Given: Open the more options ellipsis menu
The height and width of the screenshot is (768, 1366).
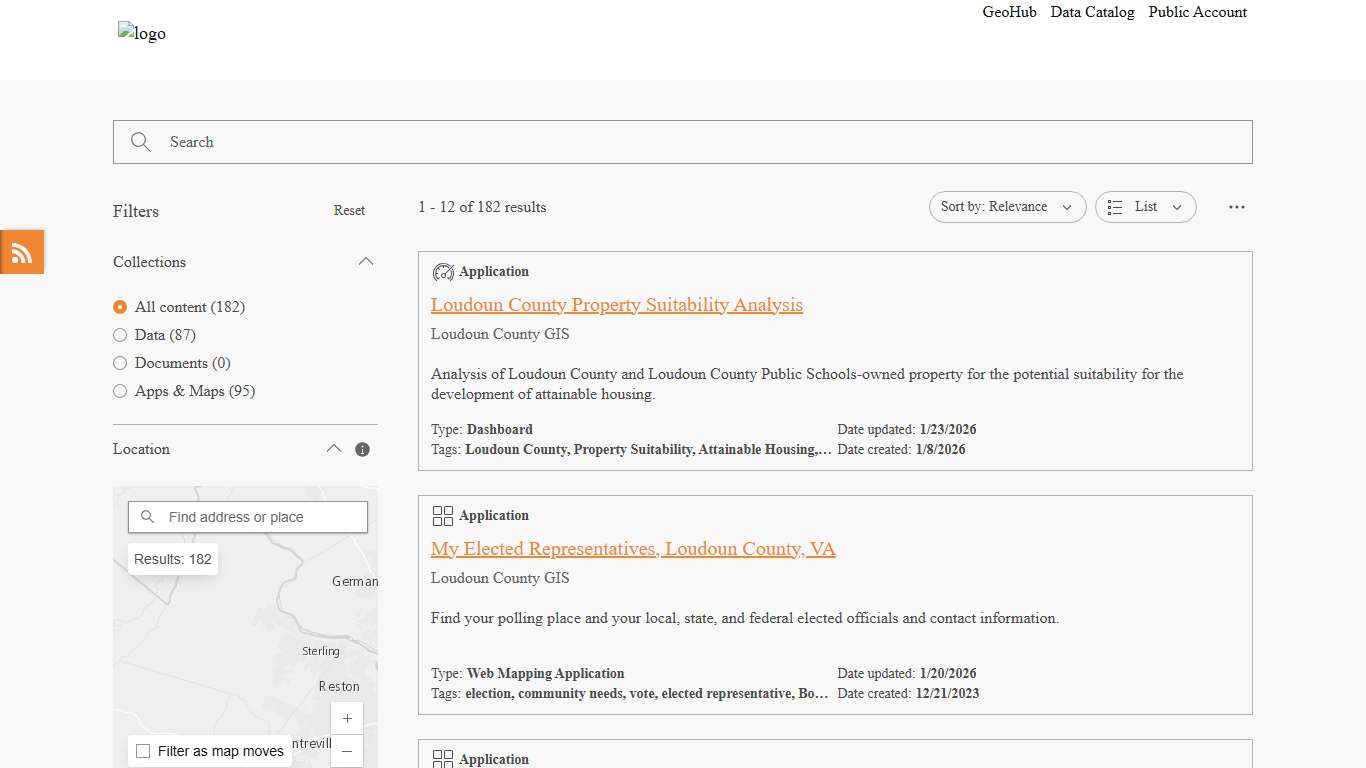Looking at the screenshot, I should pos(1237,207).
